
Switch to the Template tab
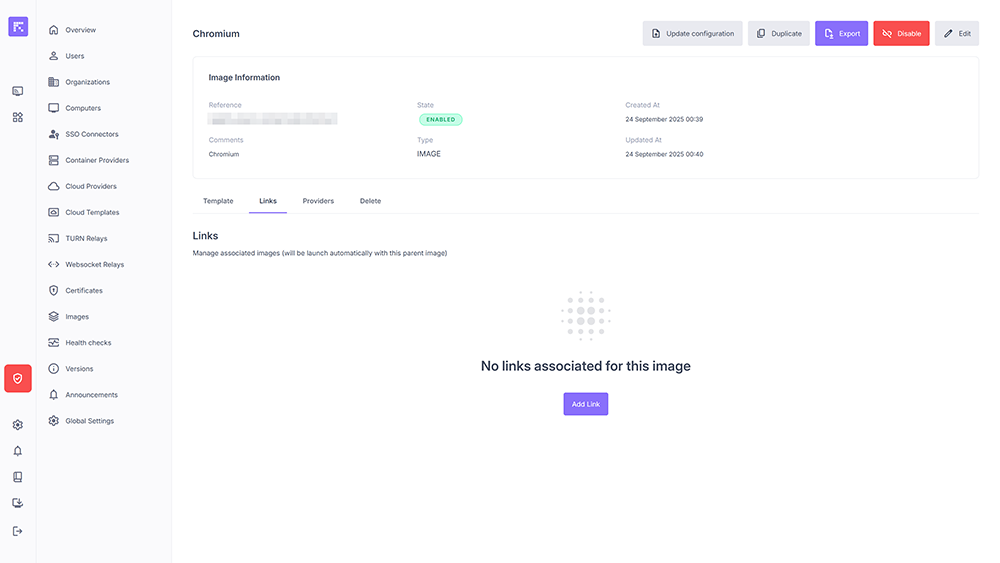coord(218,201)
